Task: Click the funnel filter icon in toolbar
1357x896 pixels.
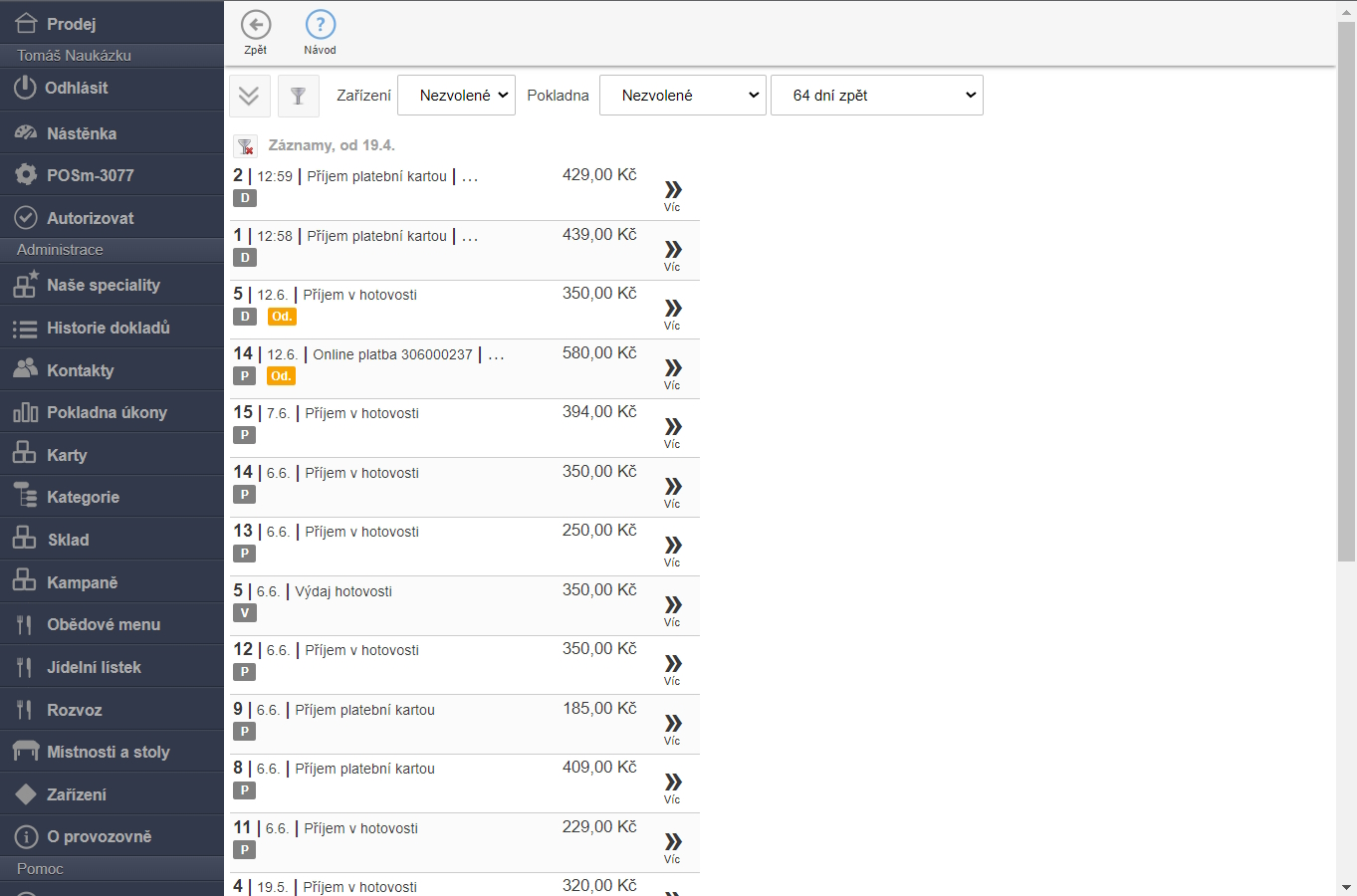Action: (x=298, y=96)
